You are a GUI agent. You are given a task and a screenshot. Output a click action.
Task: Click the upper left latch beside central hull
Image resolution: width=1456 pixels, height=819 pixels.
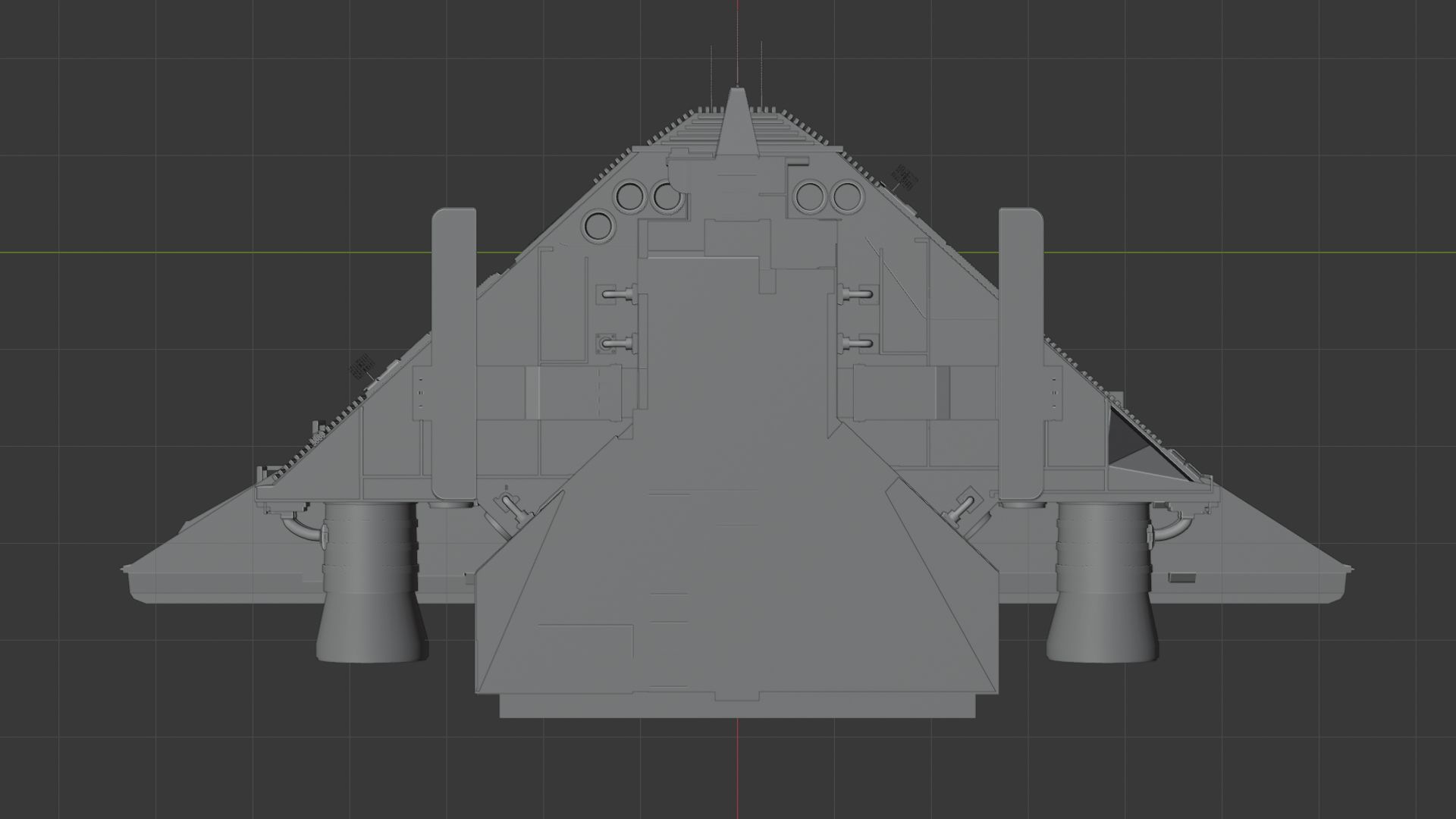(618, 294)
